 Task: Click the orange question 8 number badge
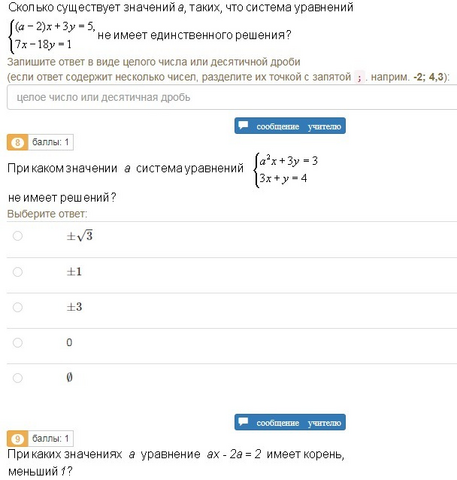17,142
